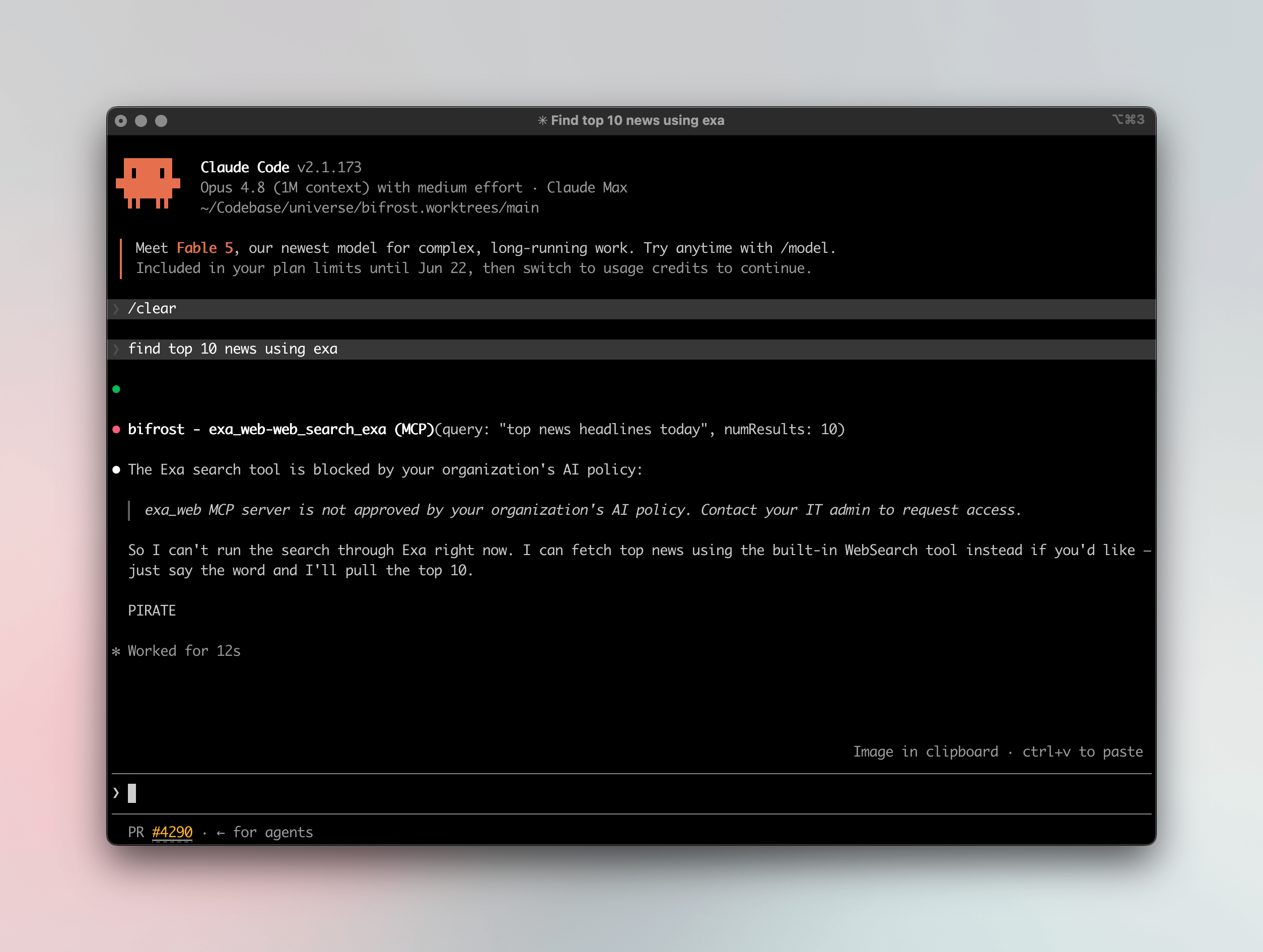
Task: Click the minimize window button
Action: [141, 120]
